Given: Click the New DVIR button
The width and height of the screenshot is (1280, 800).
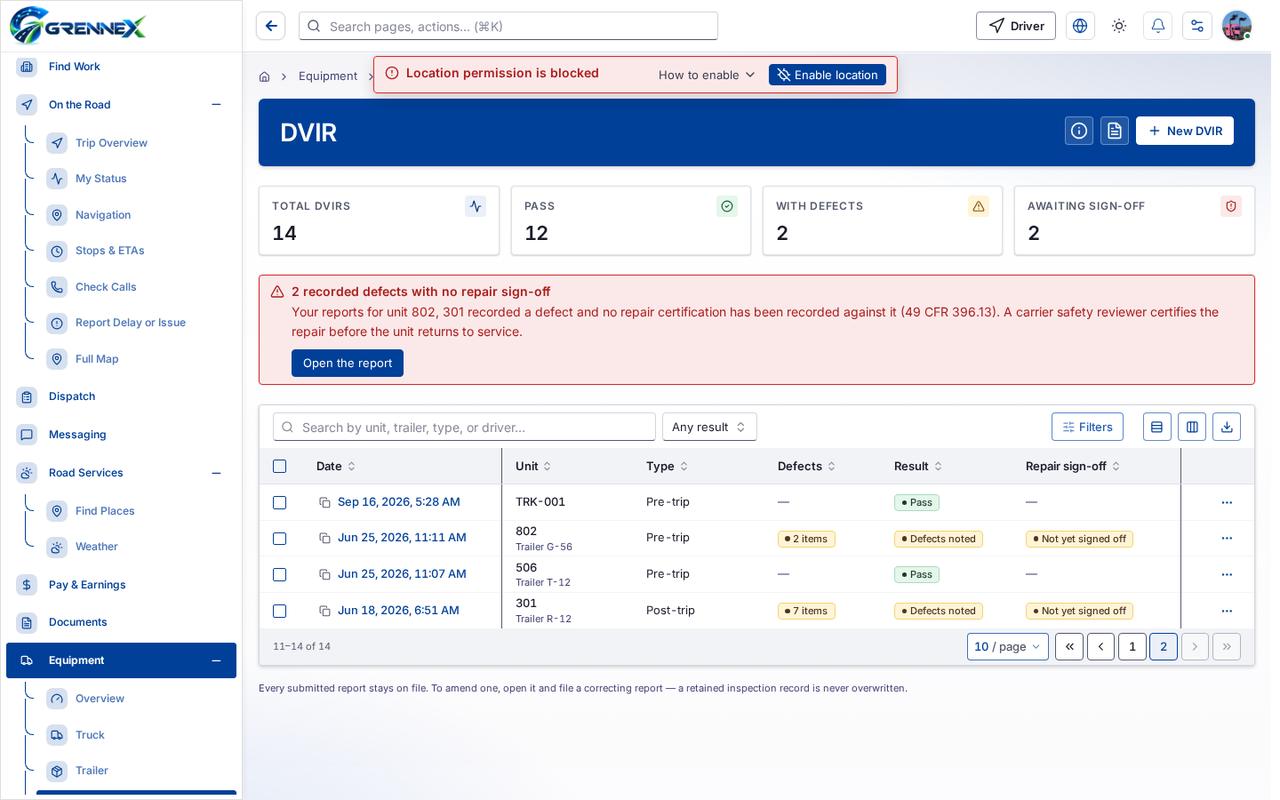Looking at the screenshot, I should [1185, 131].
